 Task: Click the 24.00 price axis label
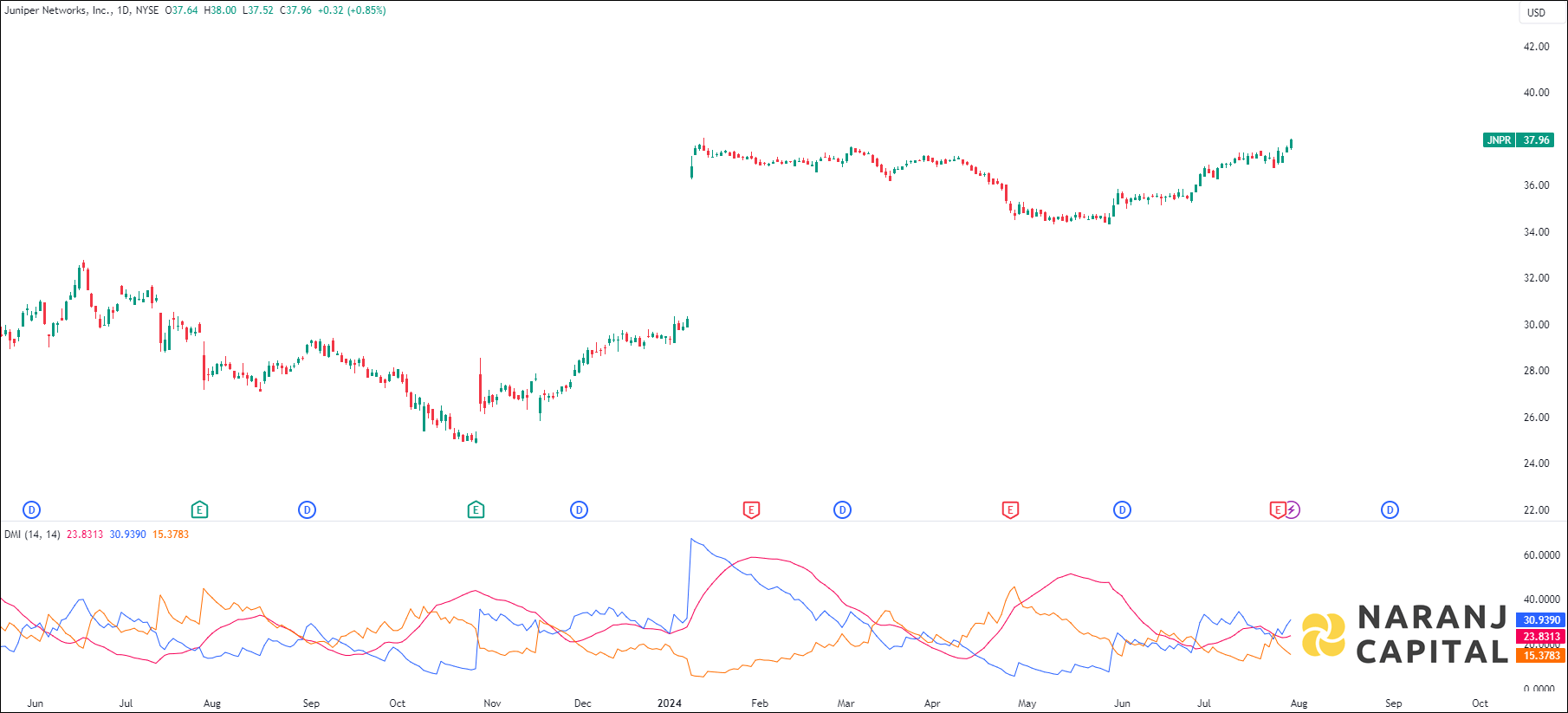point(1537,463)
